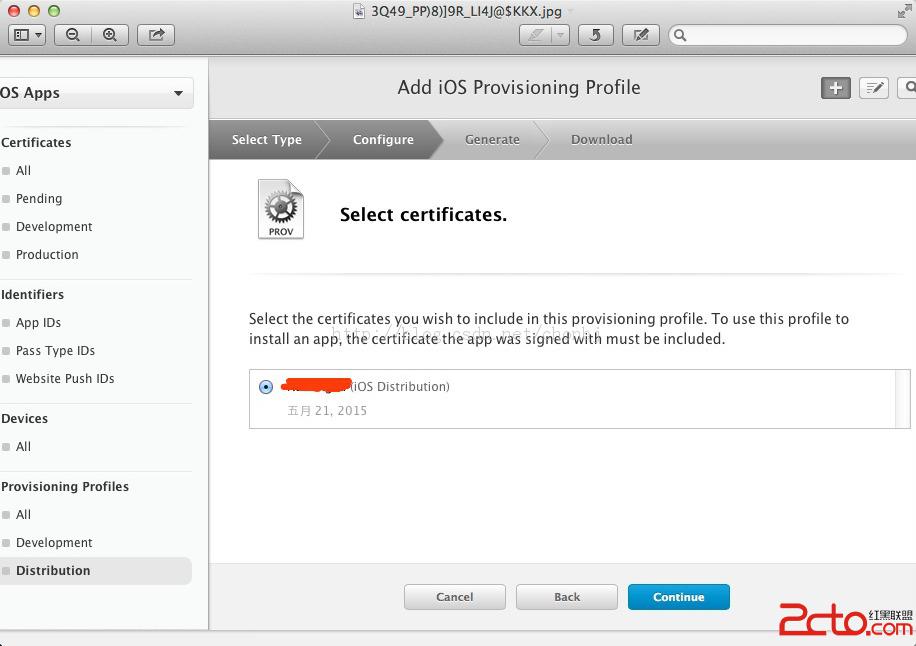Viewport: 916px width, 646px height.
Task: Click the Share icon in the toolbar
Action: (156, 35)
